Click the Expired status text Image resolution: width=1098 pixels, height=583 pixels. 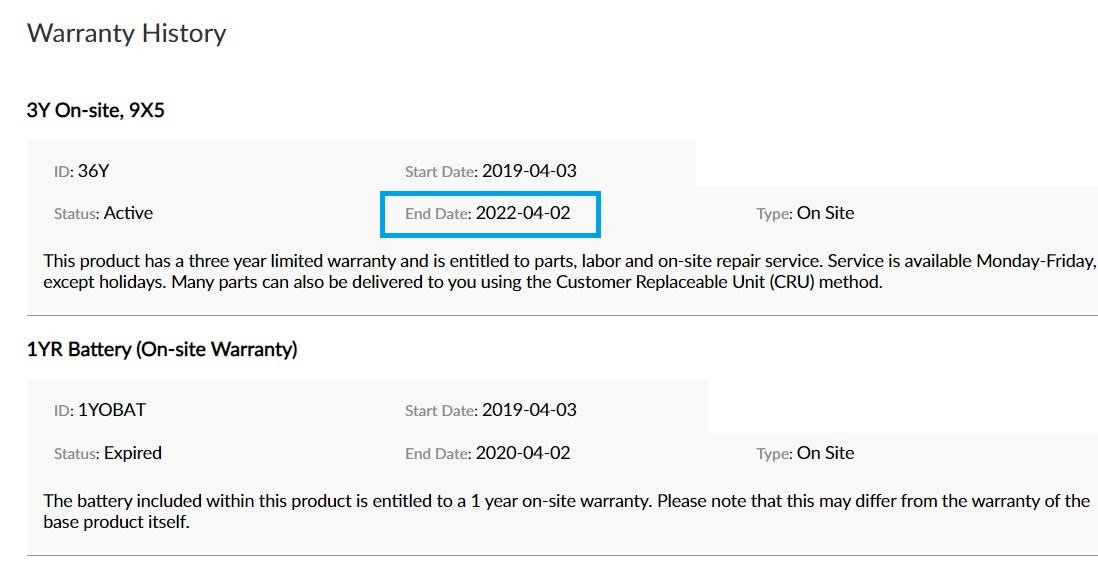tap(132, 453)
